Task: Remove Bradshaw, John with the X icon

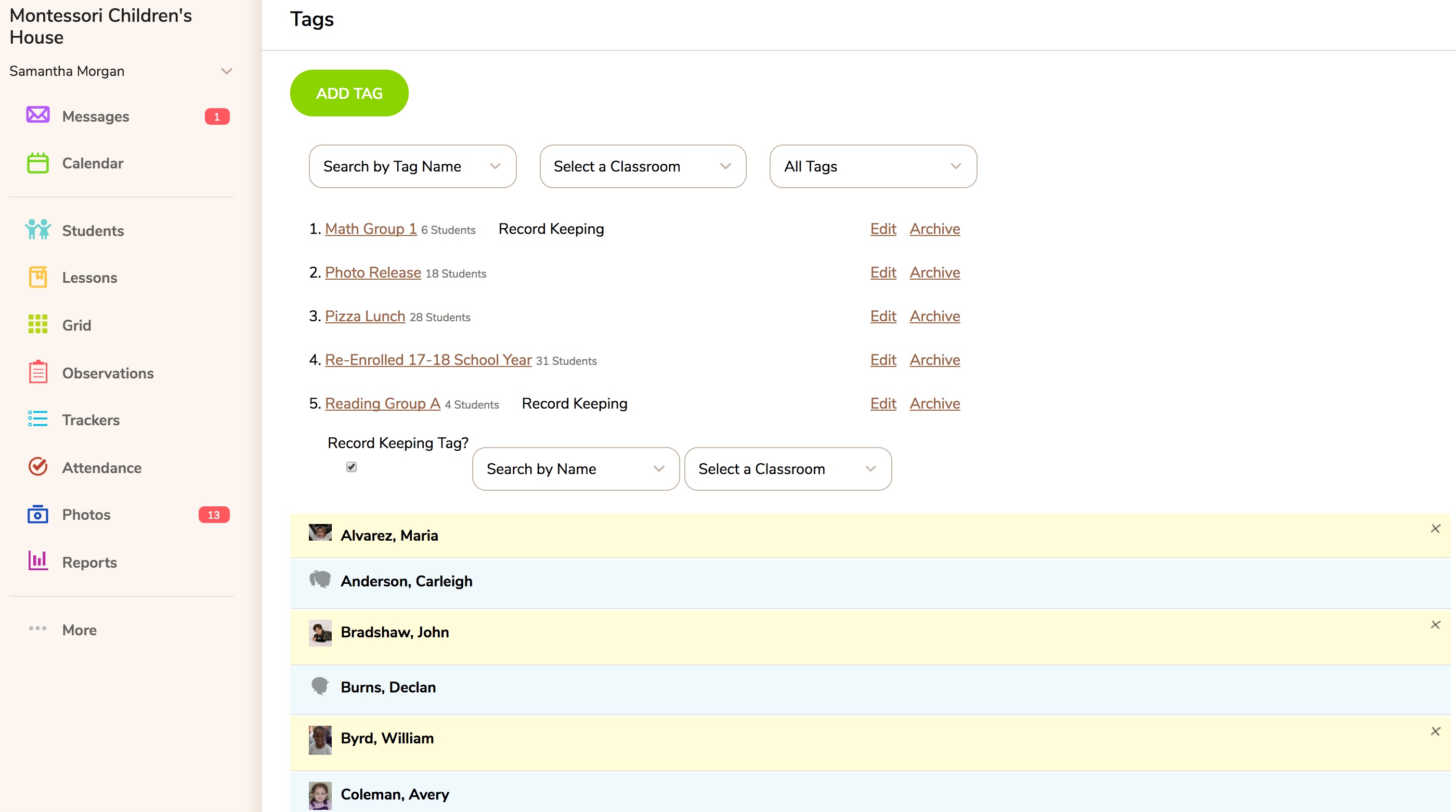Action: pos(1435,624)
